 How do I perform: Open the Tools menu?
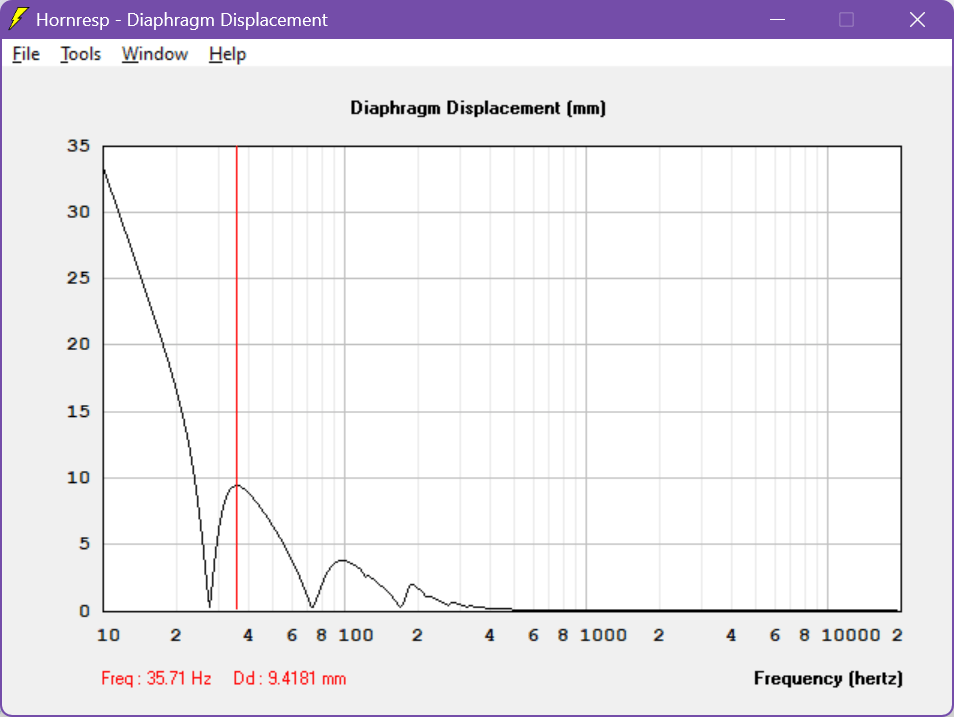[80, 54]
